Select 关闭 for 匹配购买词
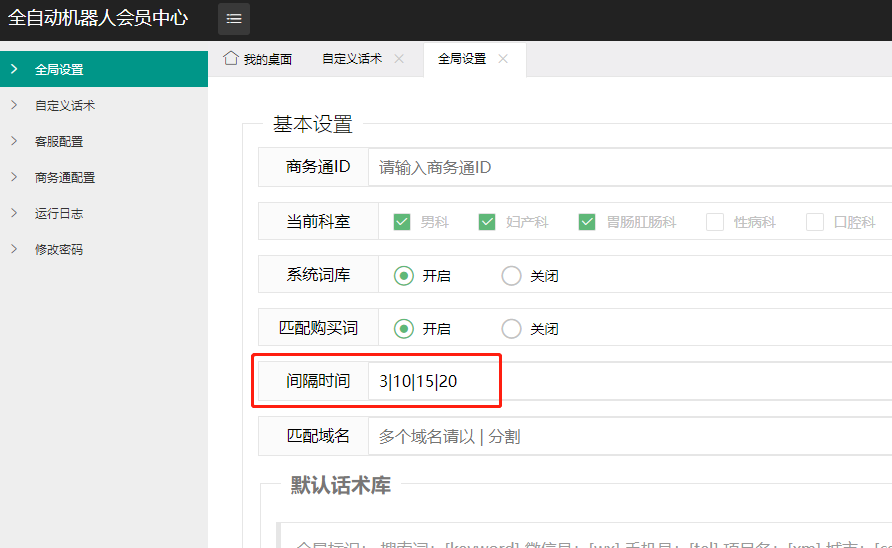This screenshot has height=548, width=892. coord(511,328)
